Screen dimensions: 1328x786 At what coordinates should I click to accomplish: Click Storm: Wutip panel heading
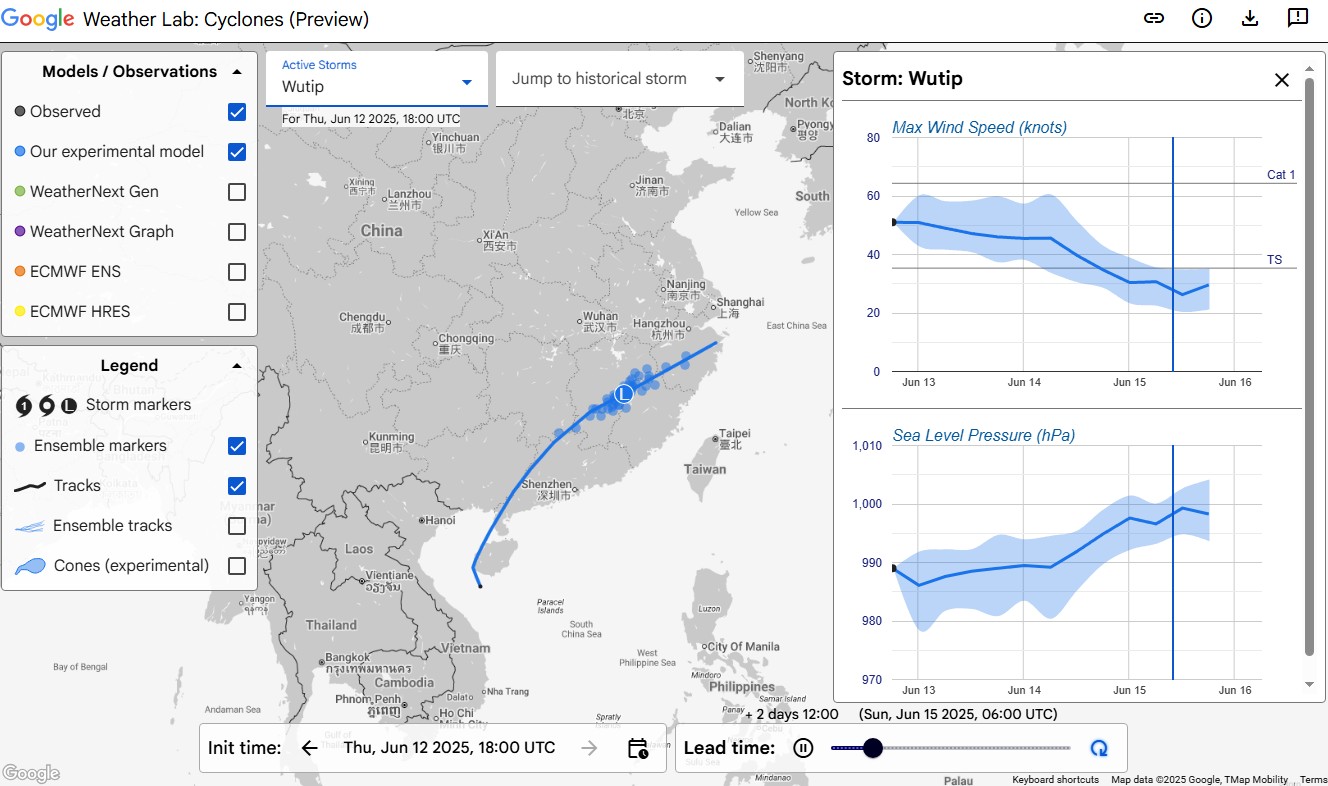click(902, 79)
